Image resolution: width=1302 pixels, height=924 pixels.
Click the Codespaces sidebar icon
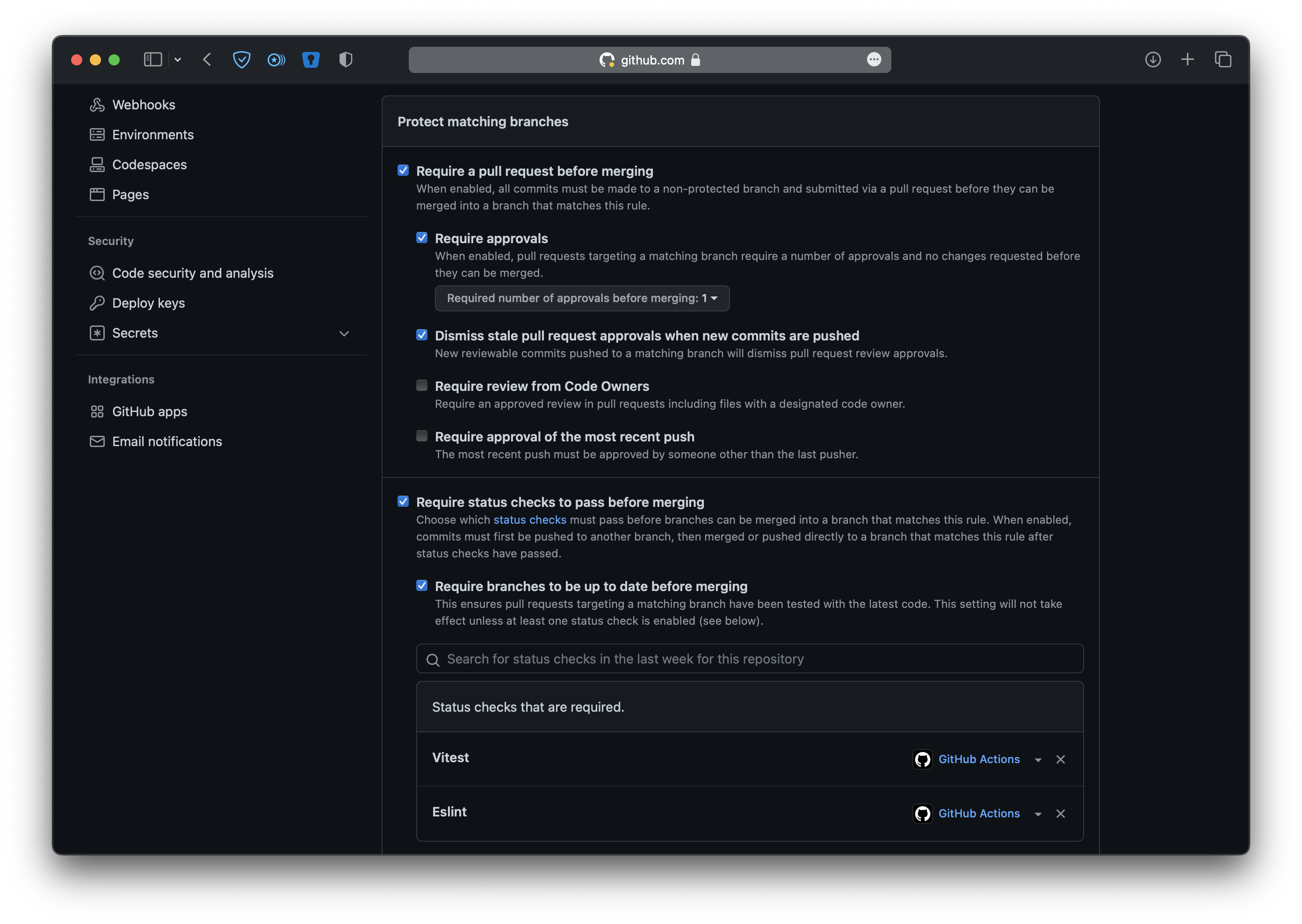[x=97, y=165]
